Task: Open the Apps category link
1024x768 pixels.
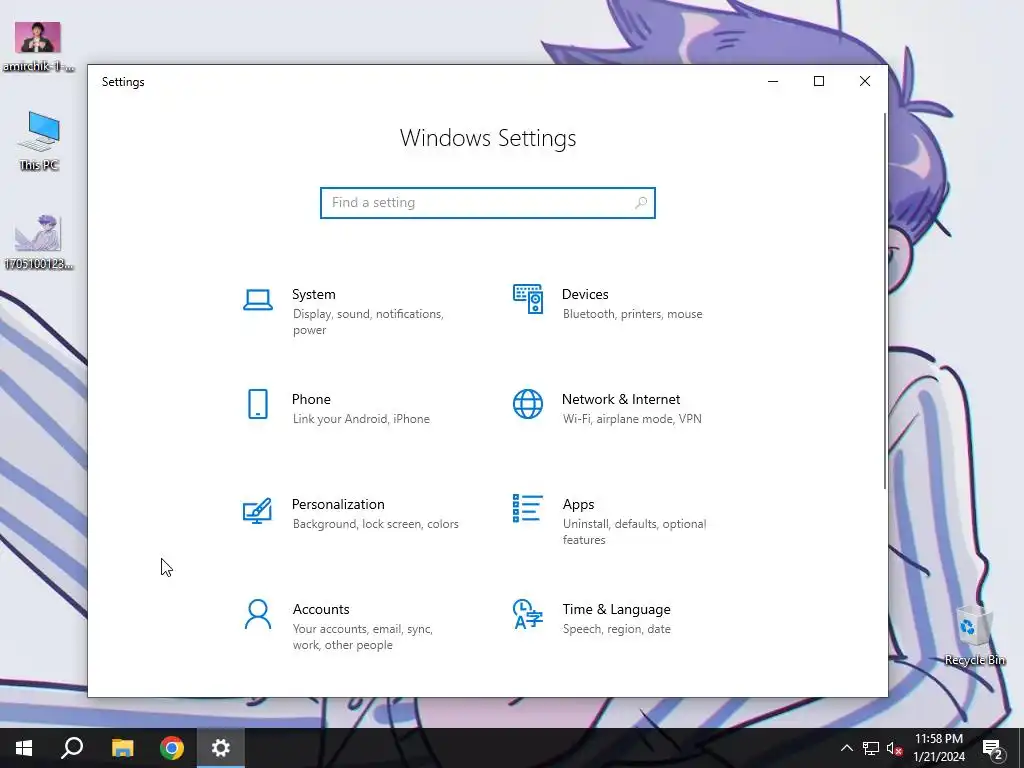Action: click(579, 505)
